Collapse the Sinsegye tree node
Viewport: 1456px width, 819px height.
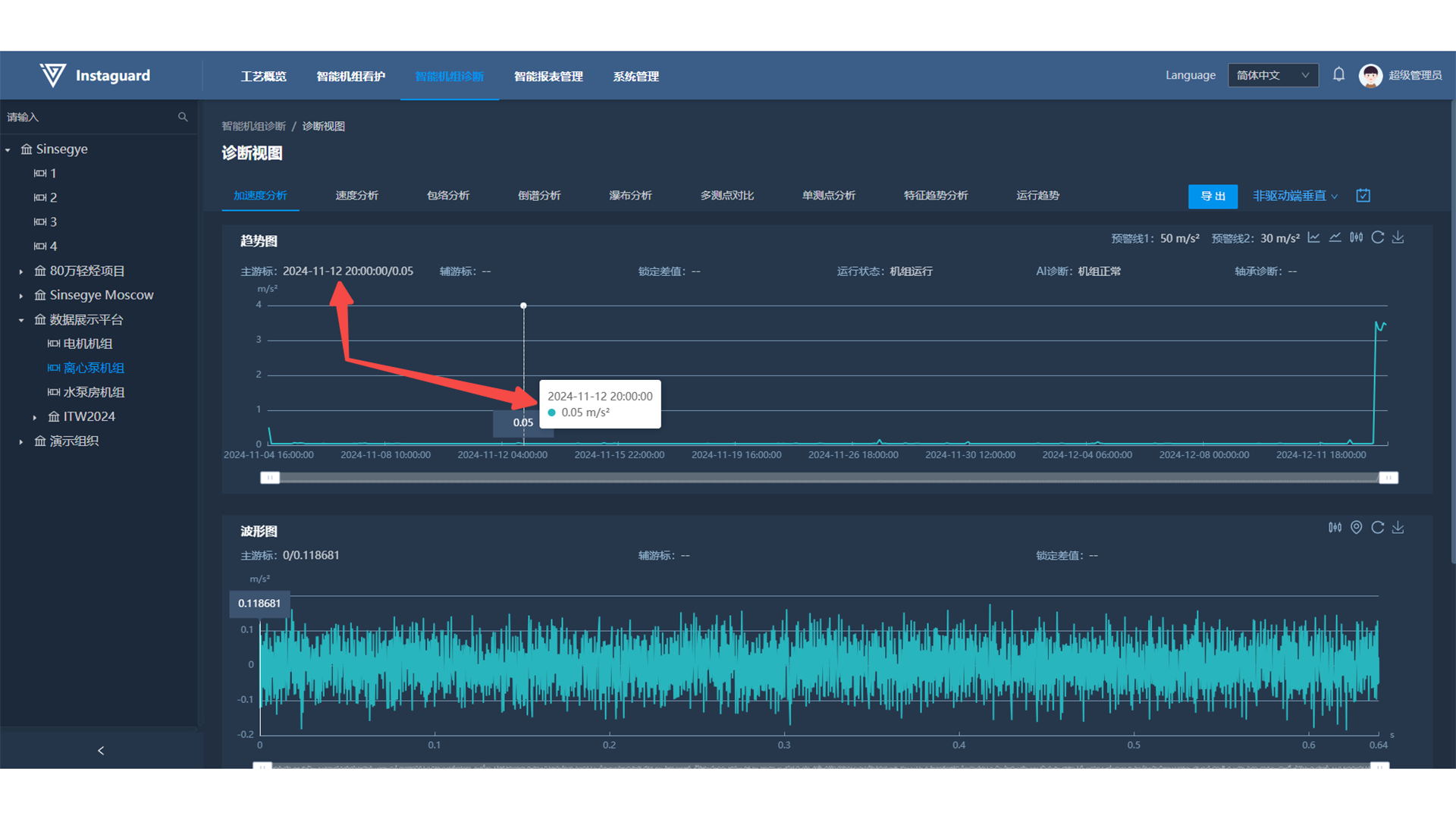(8, 150)
